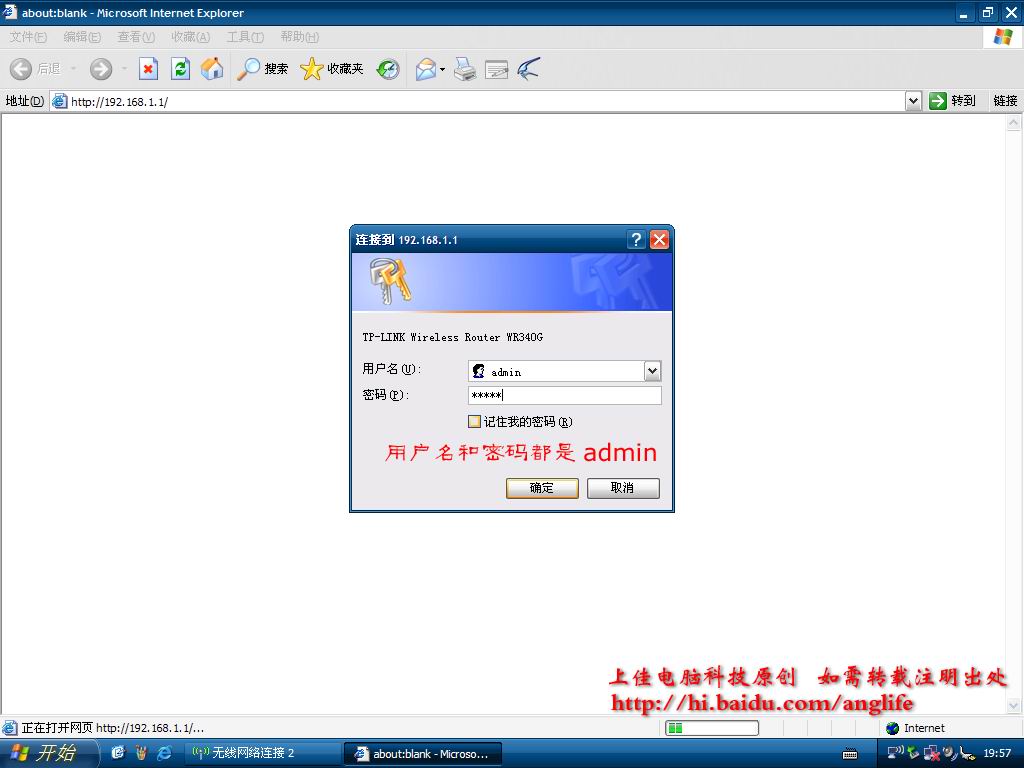The height and width of the screenshot is (768, 1024).
Task: Click the page icon in address bar
Action: (59, 101)
